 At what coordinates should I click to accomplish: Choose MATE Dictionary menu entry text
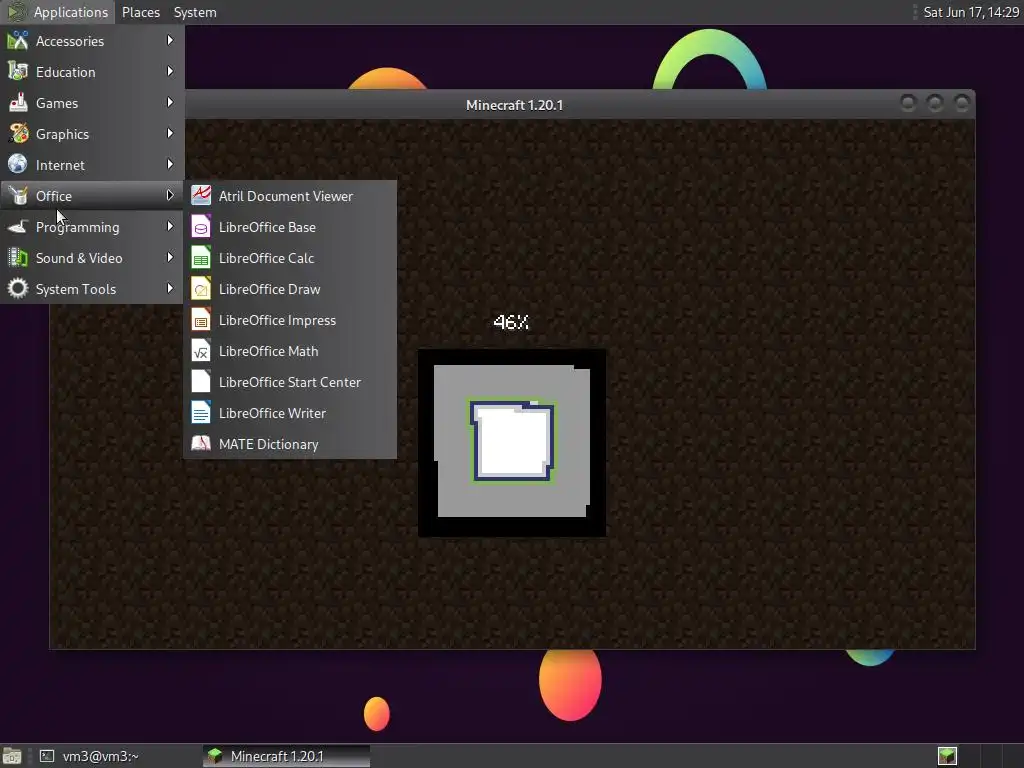pyautogui.click(x=268, y=444)
